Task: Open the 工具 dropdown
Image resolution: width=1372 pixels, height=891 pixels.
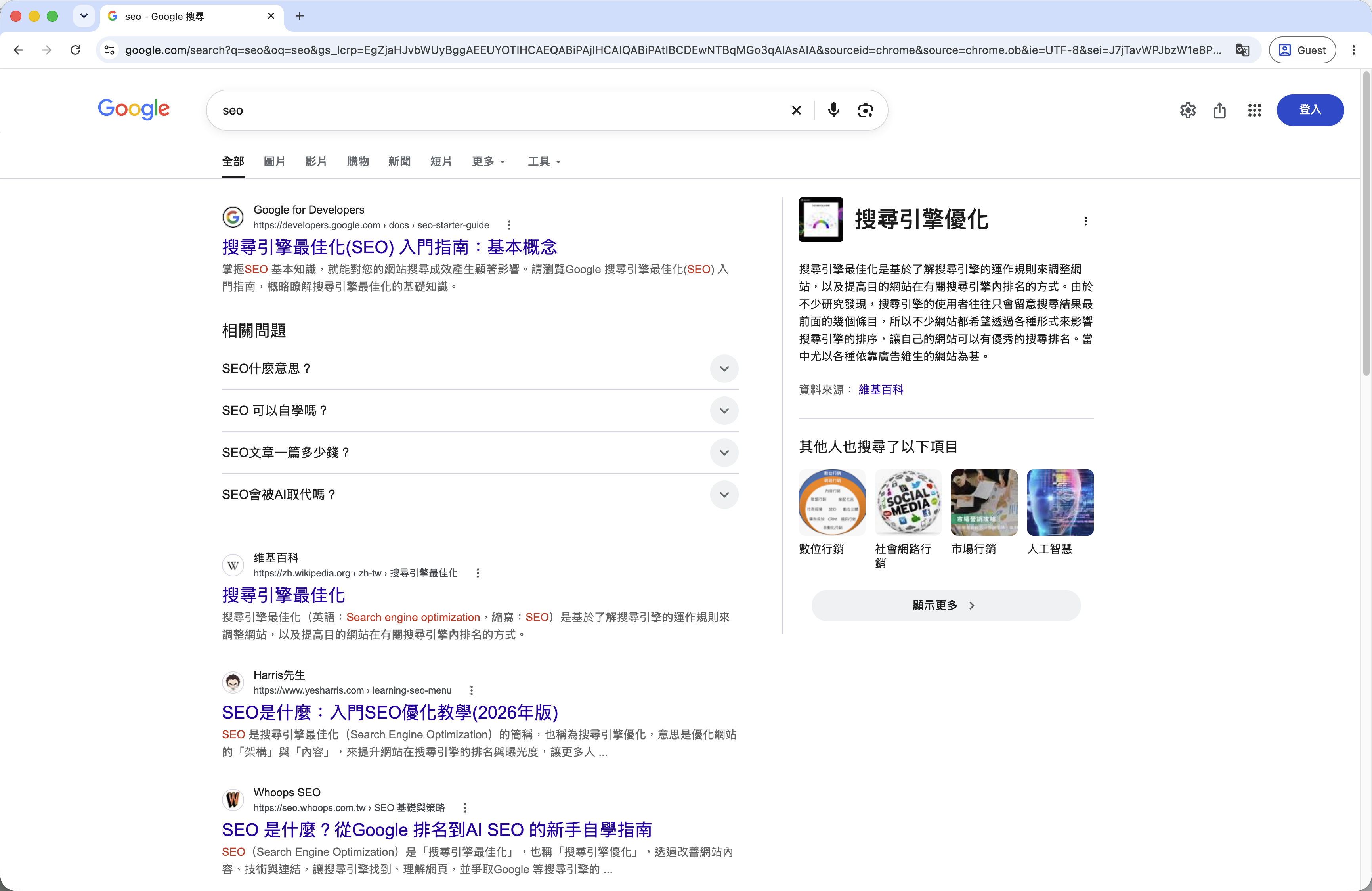Action: 544,161
